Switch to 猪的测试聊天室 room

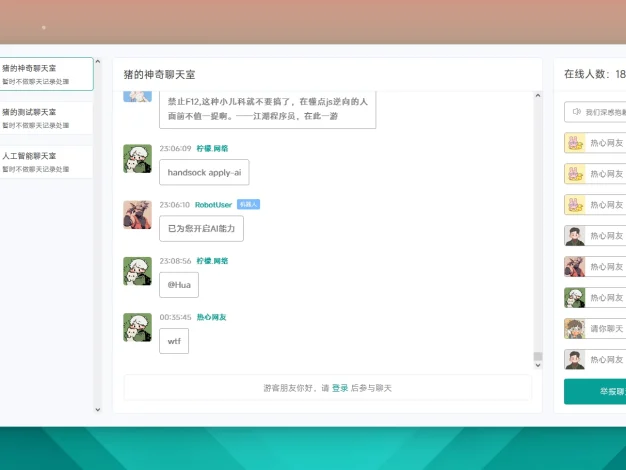46,118
